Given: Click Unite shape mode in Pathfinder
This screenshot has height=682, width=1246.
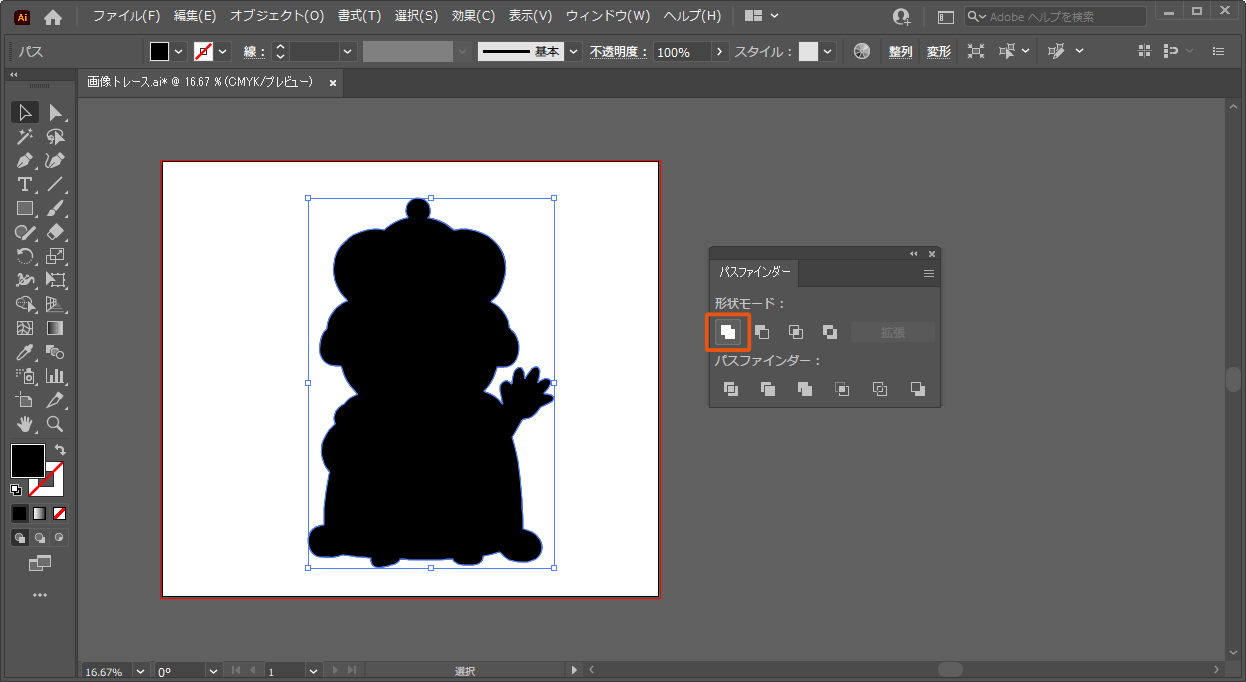Looking at the screenshot, I should point(729,332).
